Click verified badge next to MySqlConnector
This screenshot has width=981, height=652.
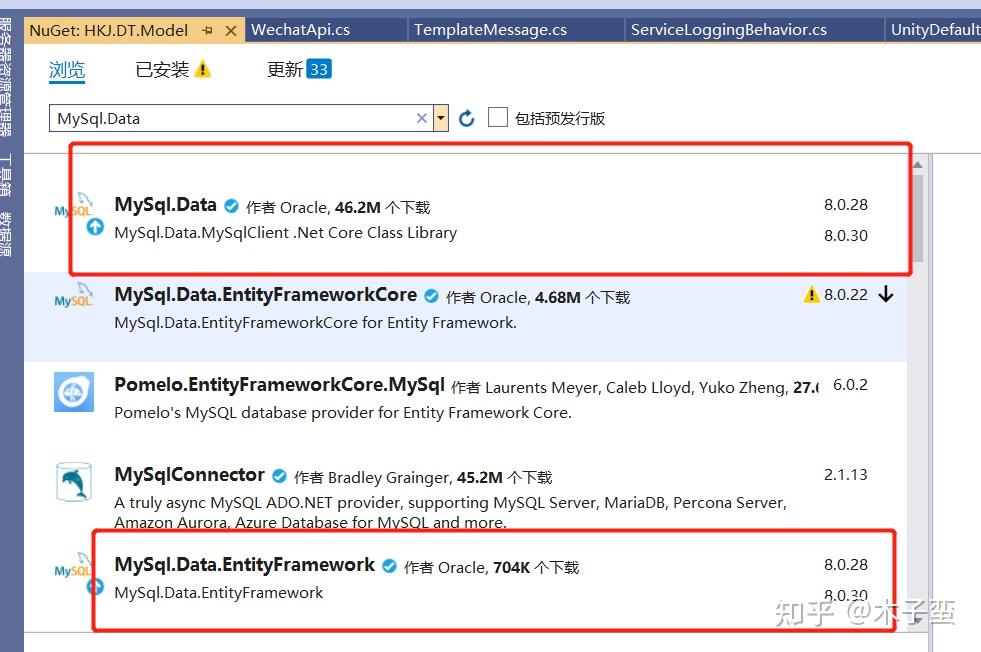coord(279,476)
